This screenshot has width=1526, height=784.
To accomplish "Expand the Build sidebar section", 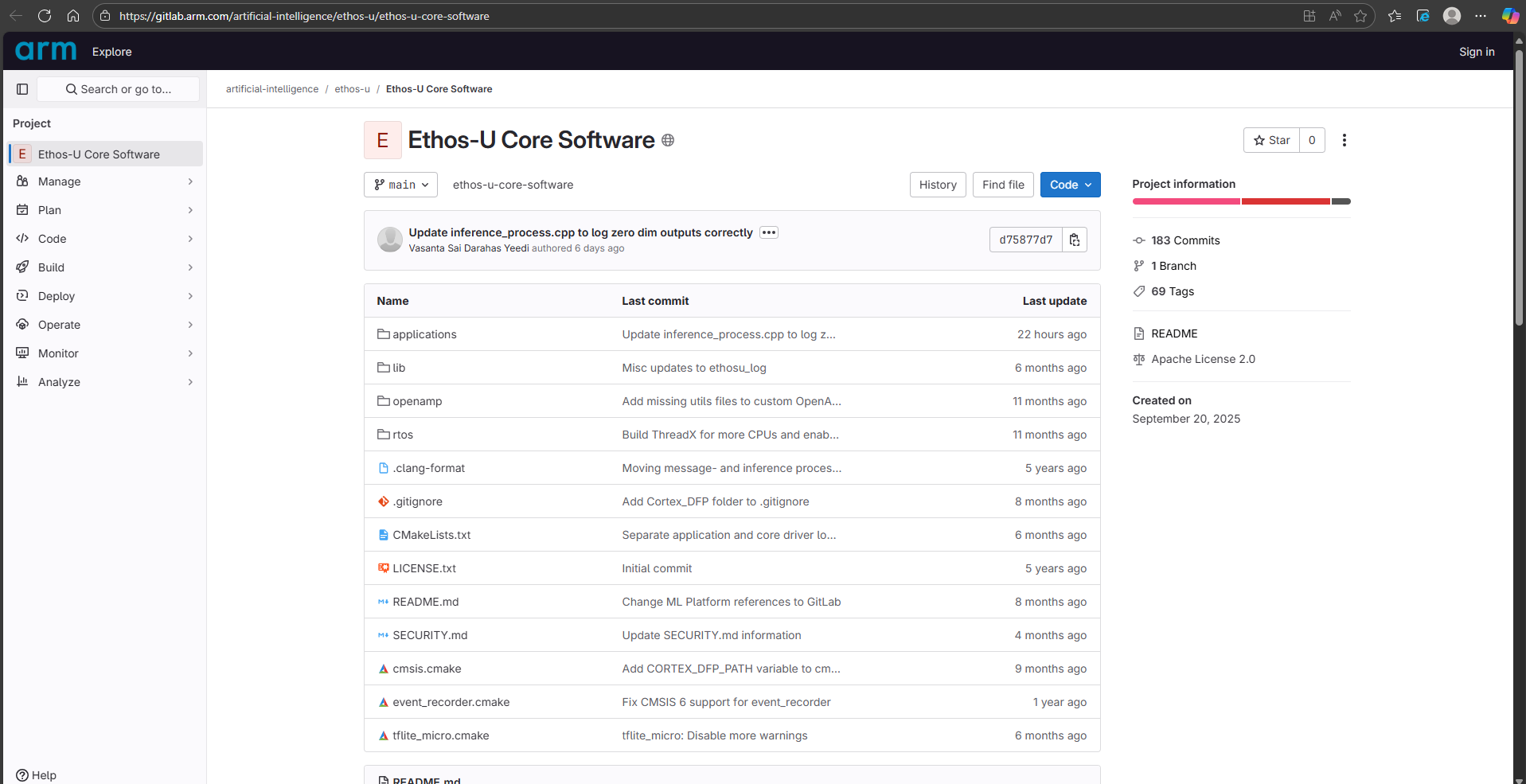I will (x=105, y=267).
